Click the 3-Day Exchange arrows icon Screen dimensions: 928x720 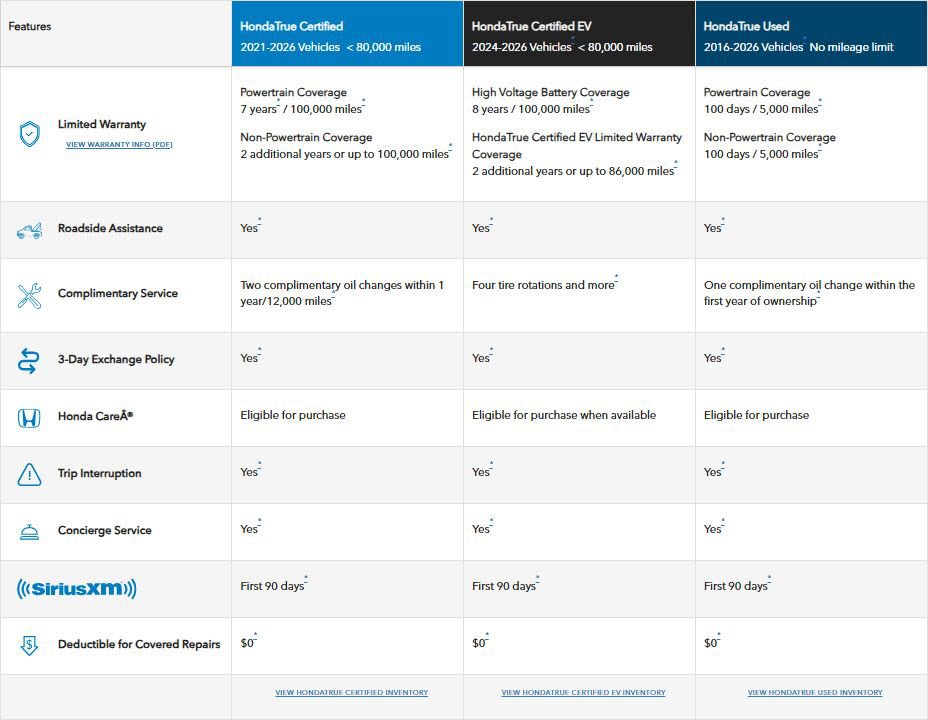[30, 361]
